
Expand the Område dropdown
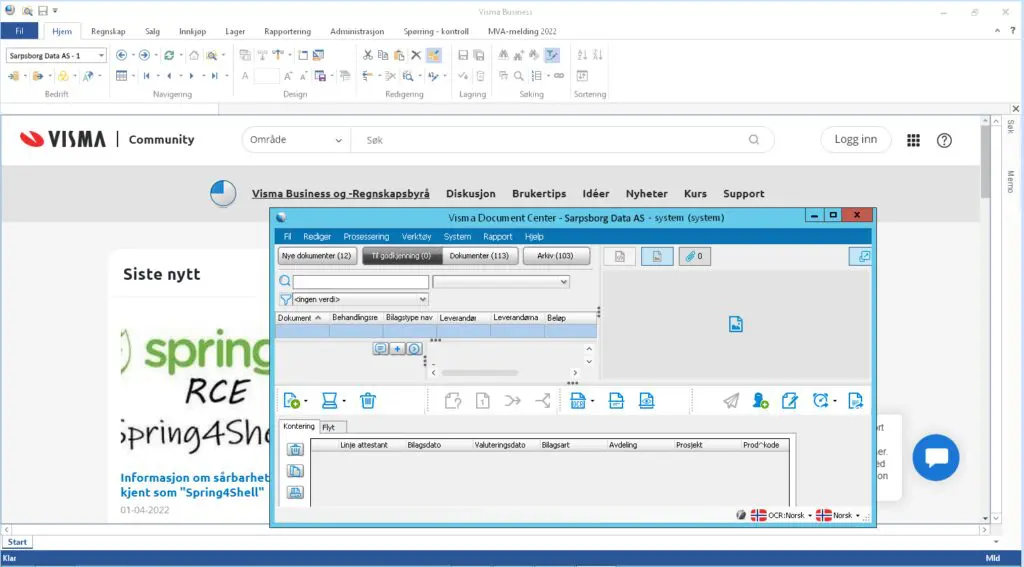296,141
